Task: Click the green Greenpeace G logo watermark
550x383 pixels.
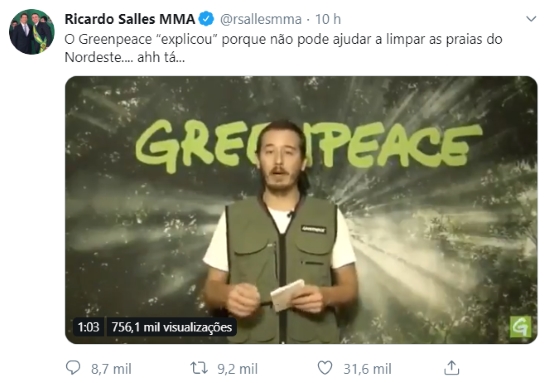Action: click(521, 327)
